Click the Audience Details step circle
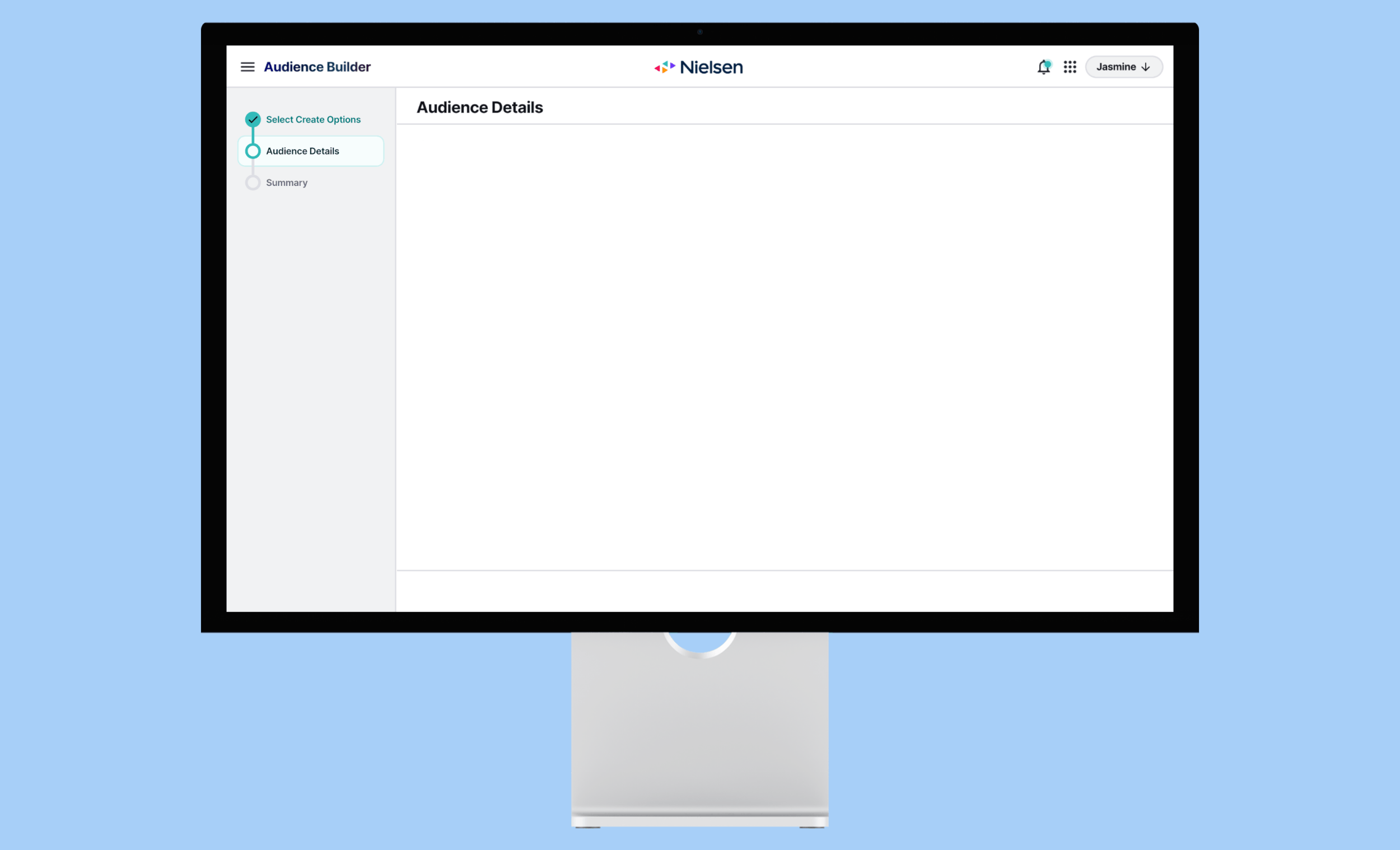This screenshot has height=850, width=1400. (253, 151)
